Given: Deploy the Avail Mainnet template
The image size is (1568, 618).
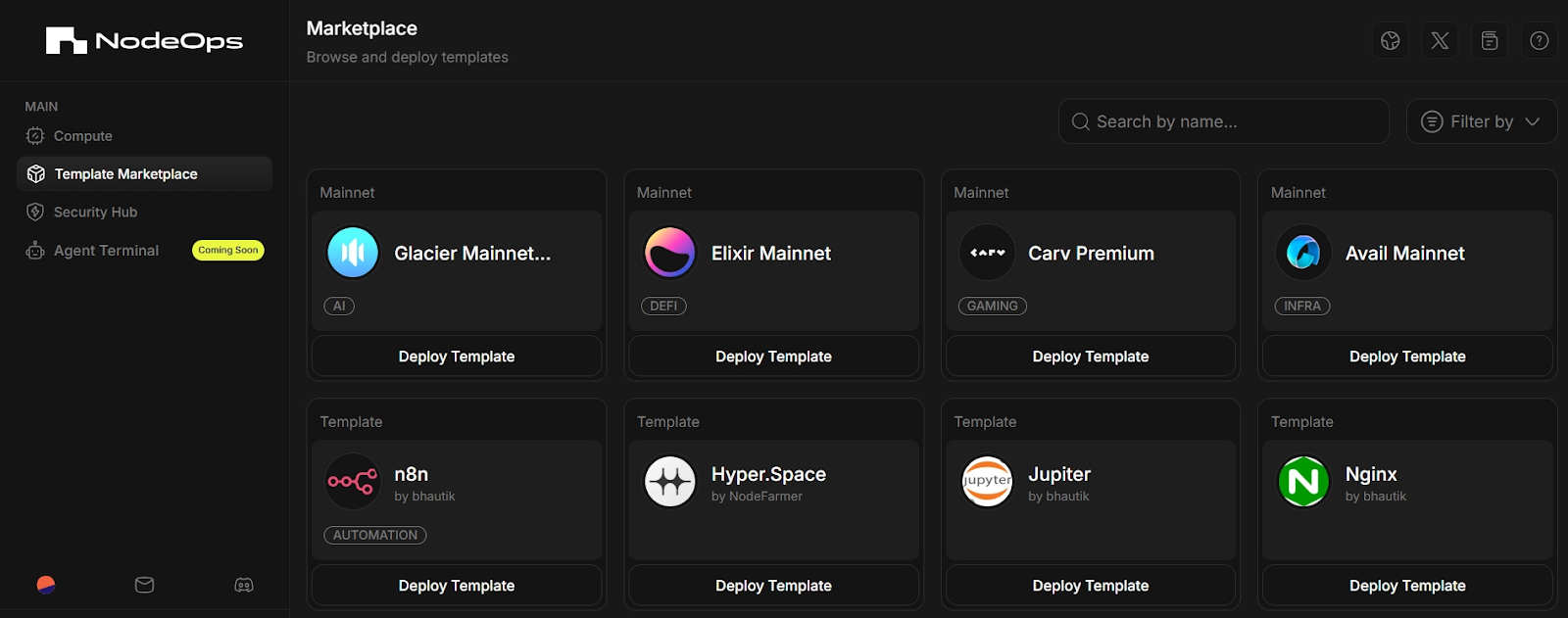Looking at the screenshot, I should [x=1407, y=357].
